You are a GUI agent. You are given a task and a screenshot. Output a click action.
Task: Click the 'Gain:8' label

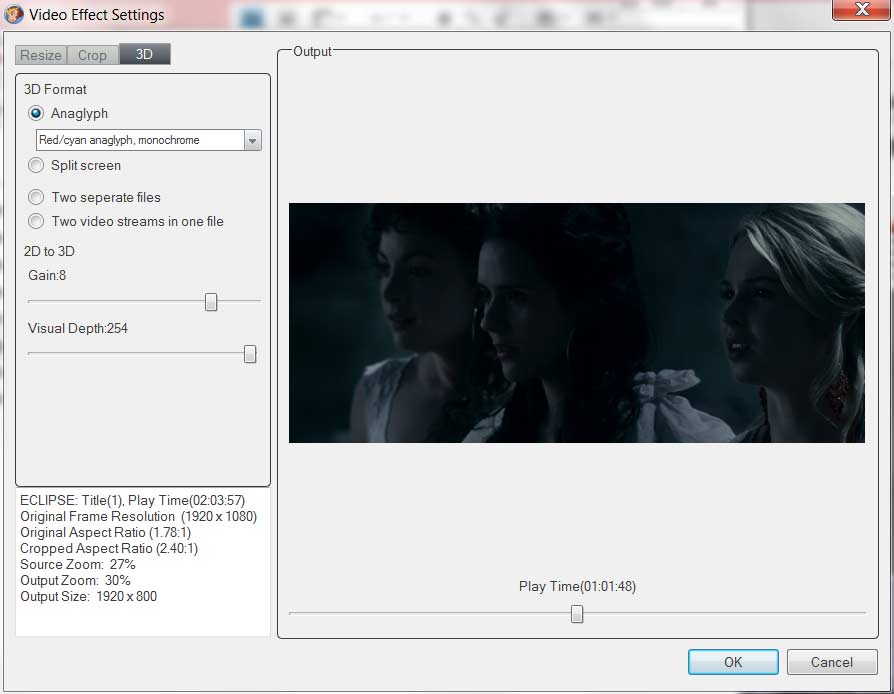click(47, 275)
